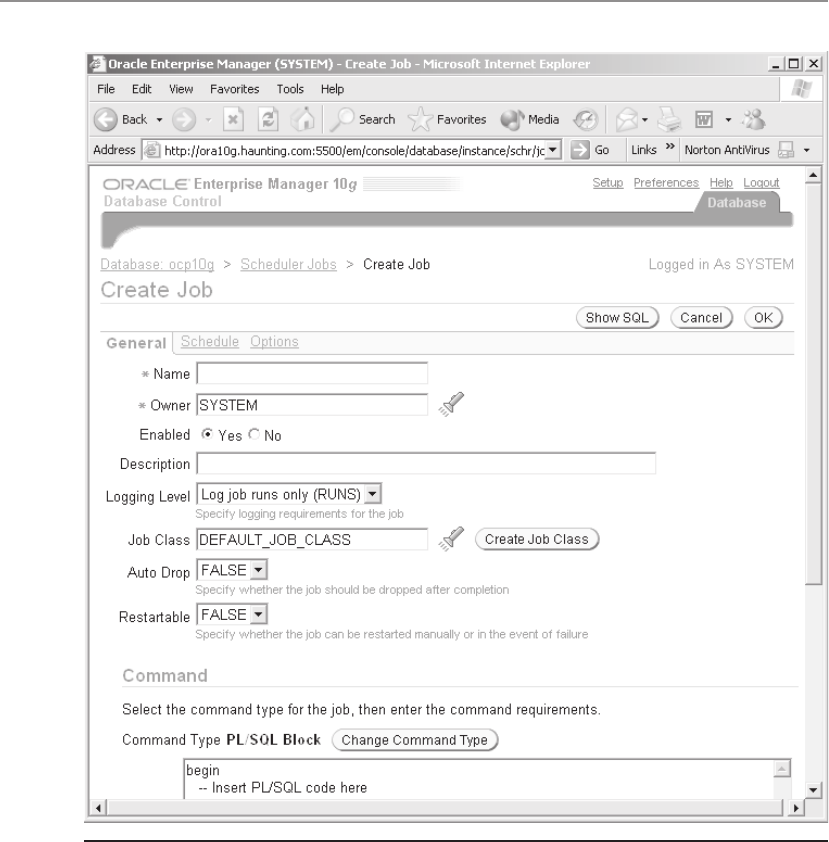Image resolution: width=829 pixels, height=842 pixels.
Task: Click the Refresh page icon
Action: tap(268, 119)
